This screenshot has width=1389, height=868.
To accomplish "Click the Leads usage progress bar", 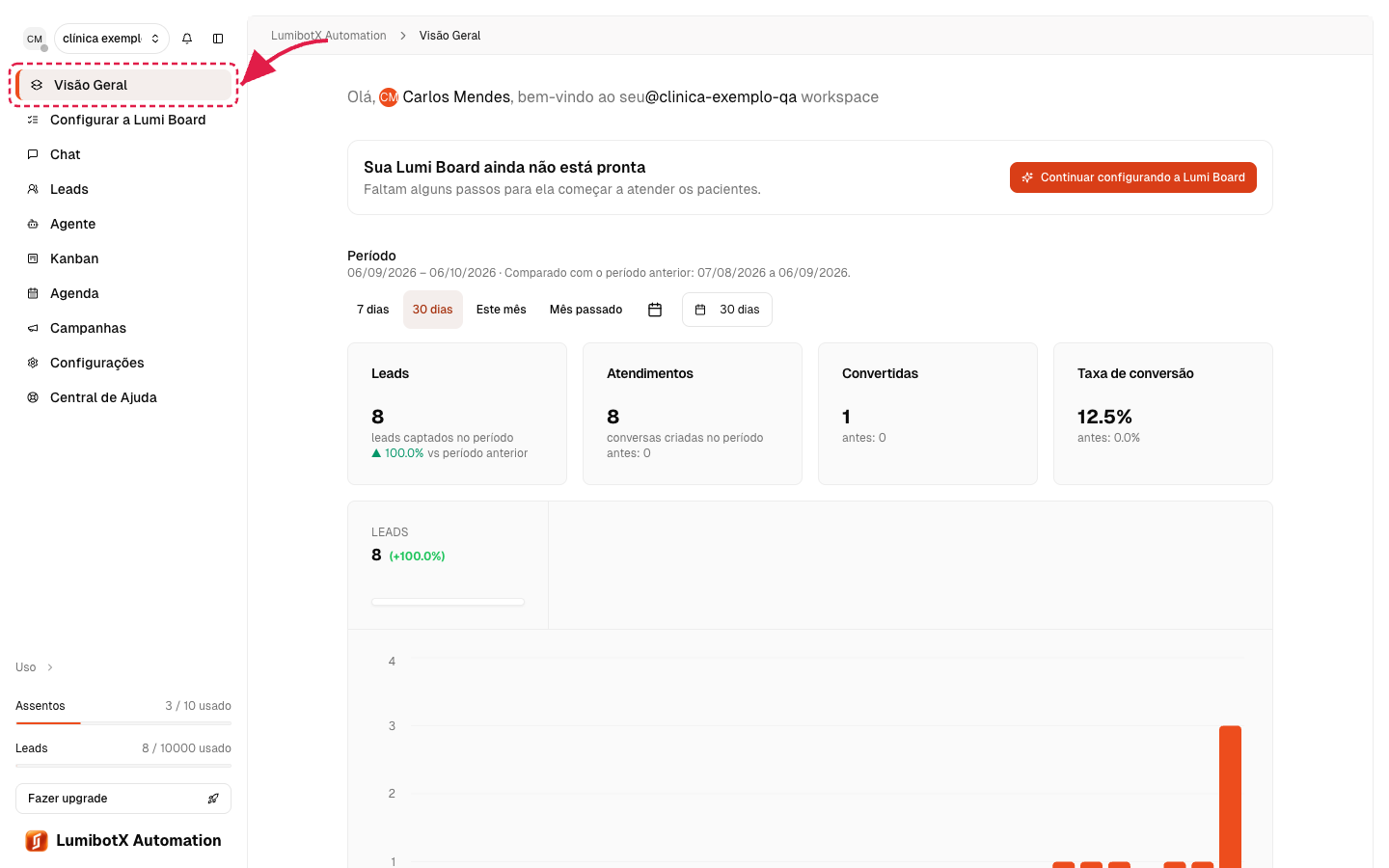I will (x=123, y=766).
